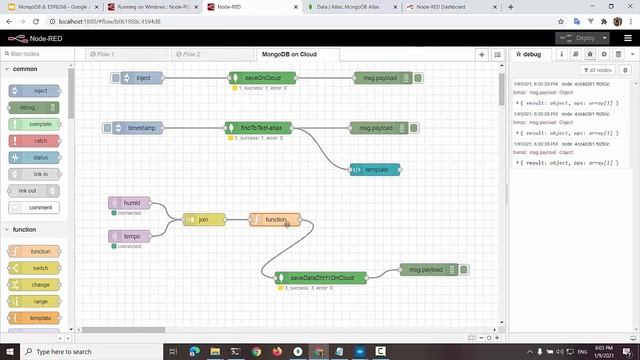
Task: Toggle the canvas navigator map icon
Action: pos(472,338)
